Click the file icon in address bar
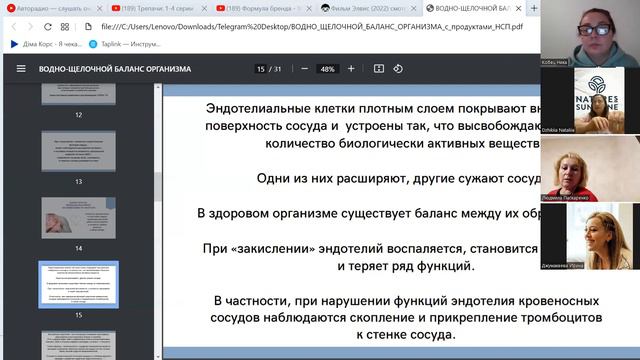The height and width of the screenshot is (360, 640). coord(88,27)
